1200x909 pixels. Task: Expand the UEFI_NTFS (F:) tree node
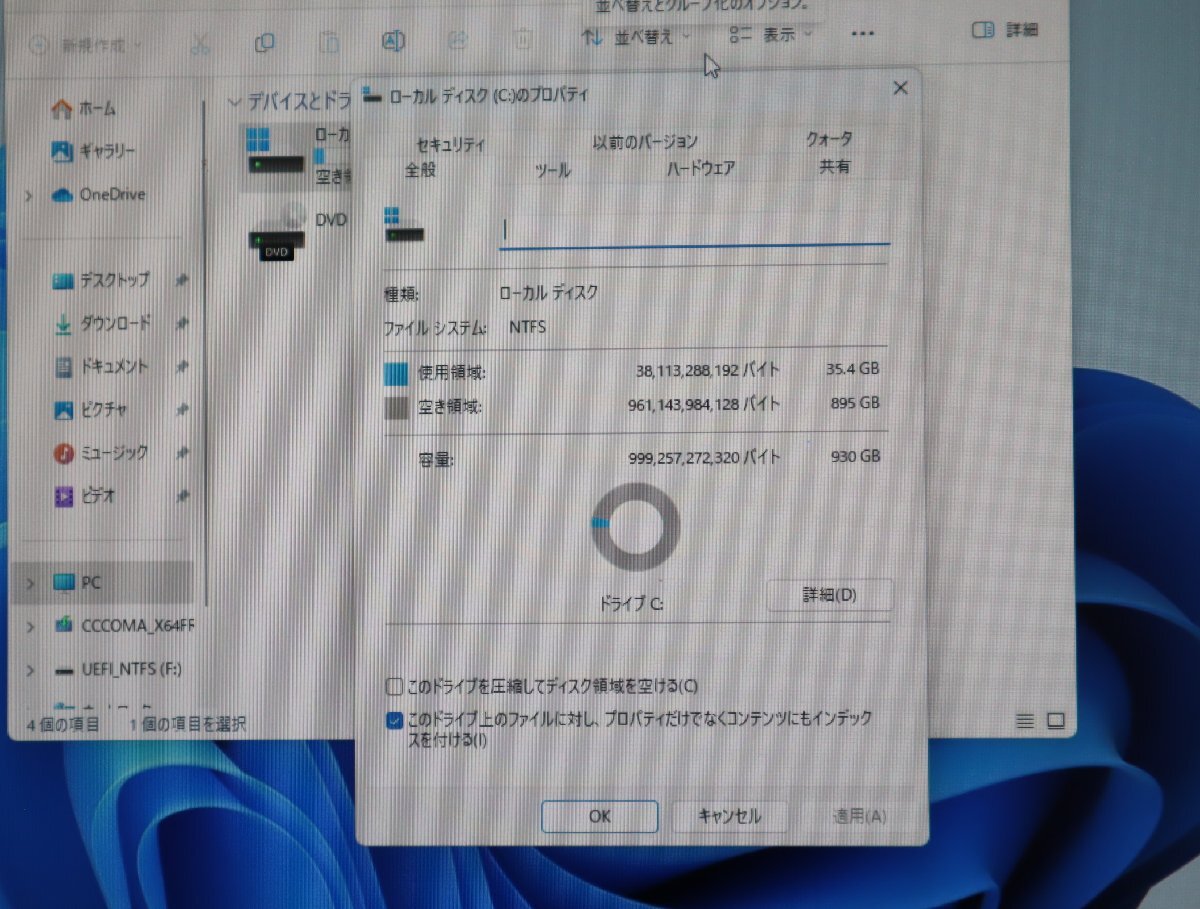click(30, 669)
